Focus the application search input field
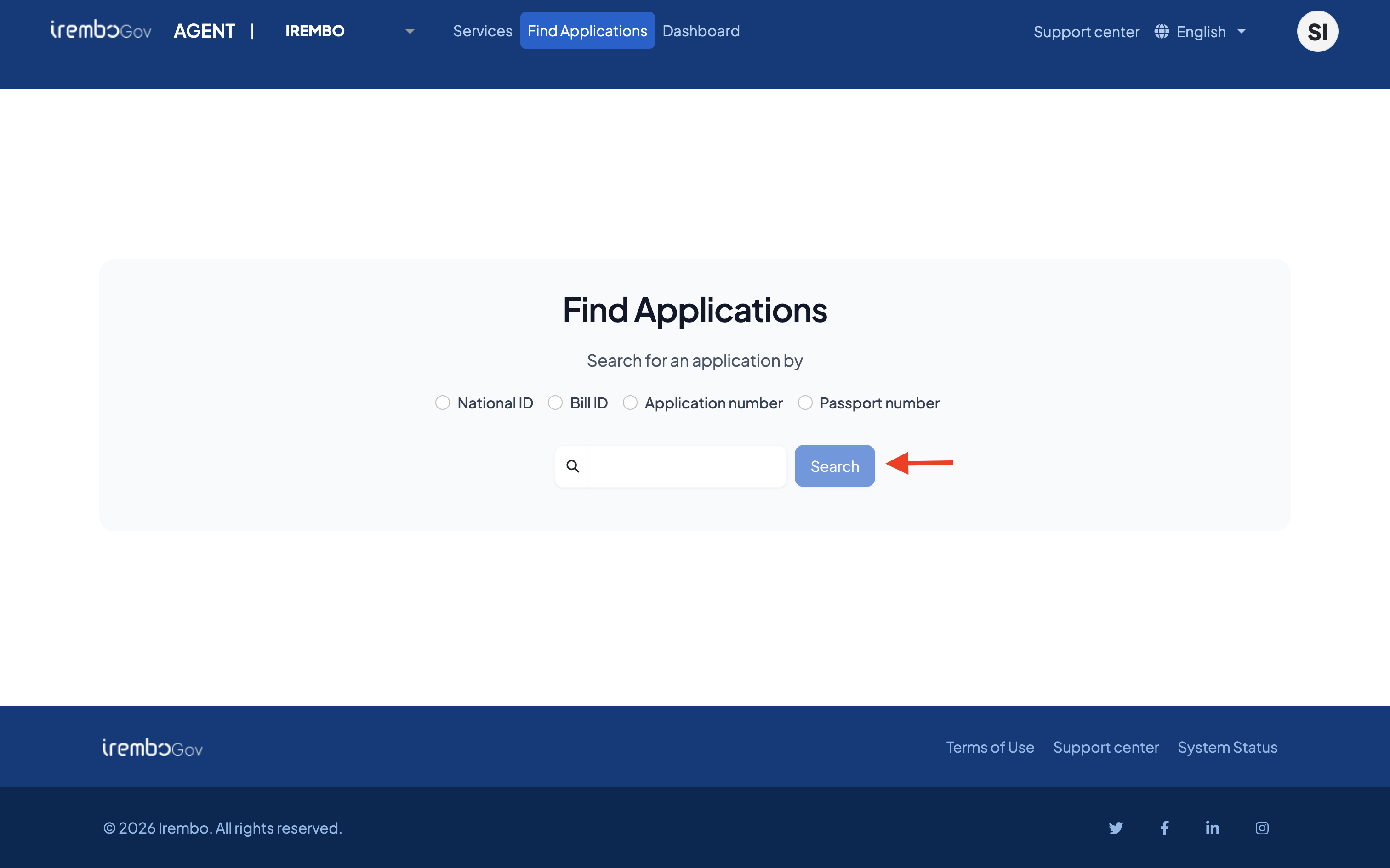The height and width of the screenshot is (868, 1390). pyautogui.click(x=687, y=465)
